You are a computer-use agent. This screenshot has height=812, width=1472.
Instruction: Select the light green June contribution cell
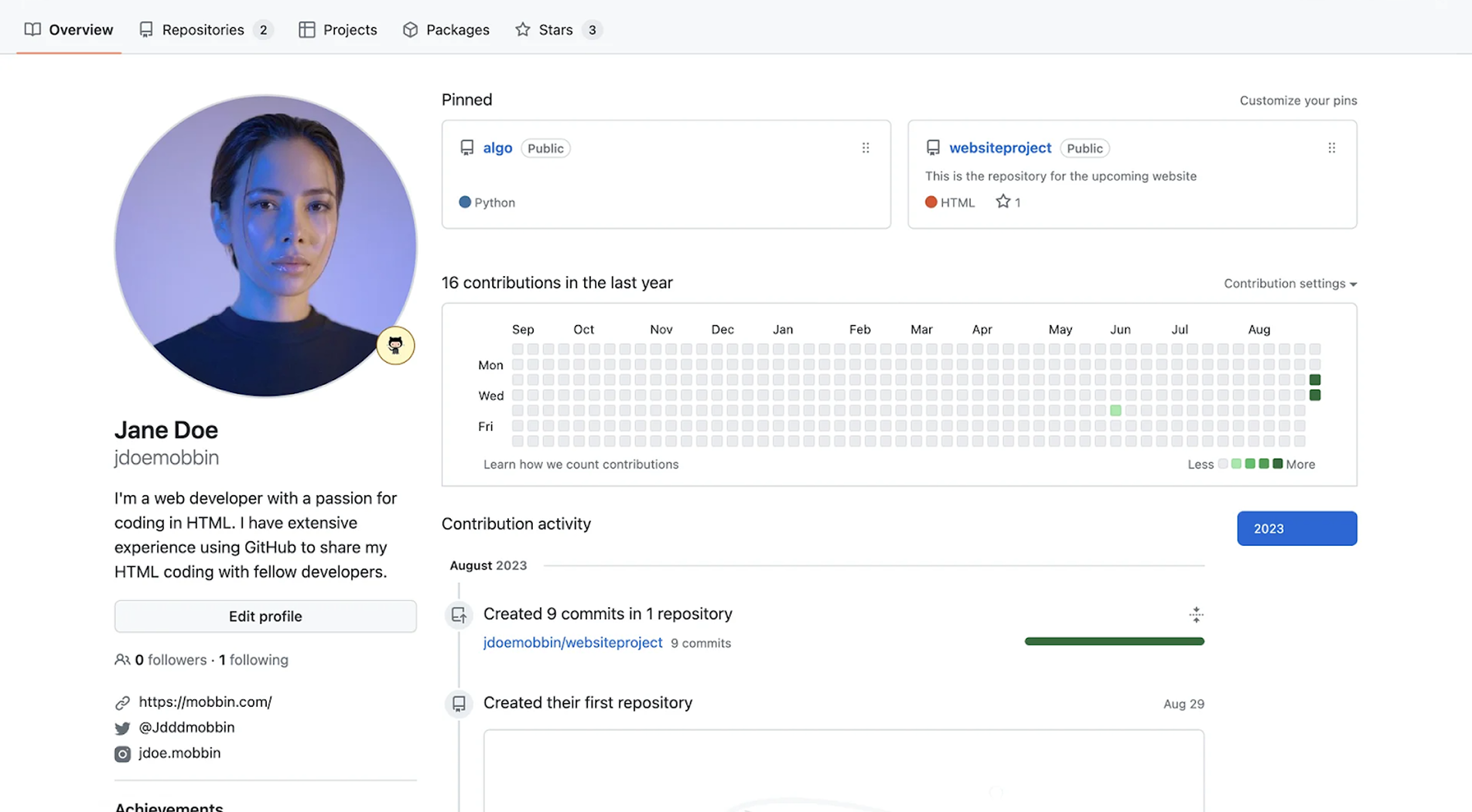pos(1115,411)
